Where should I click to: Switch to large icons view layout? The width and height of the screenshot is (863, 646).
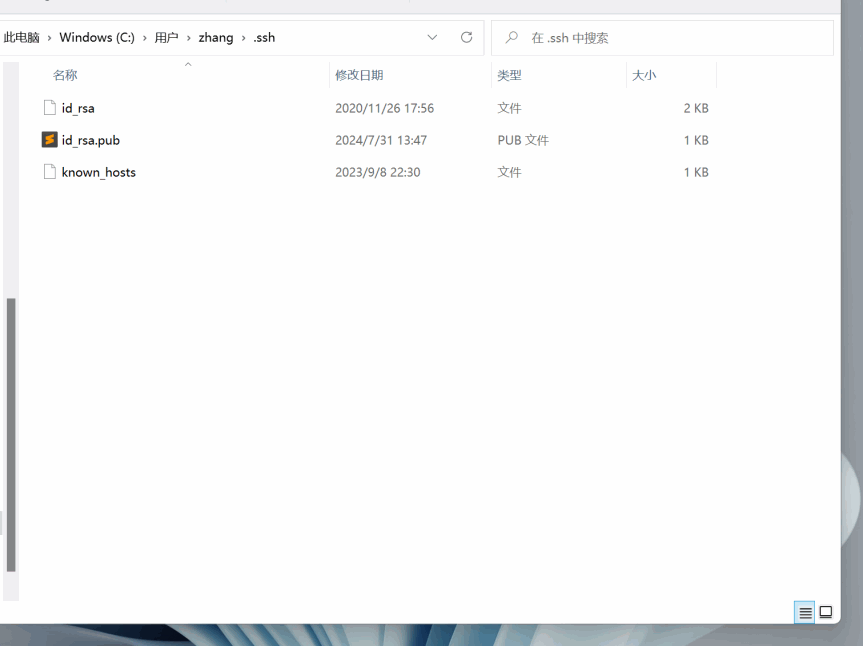826,612
